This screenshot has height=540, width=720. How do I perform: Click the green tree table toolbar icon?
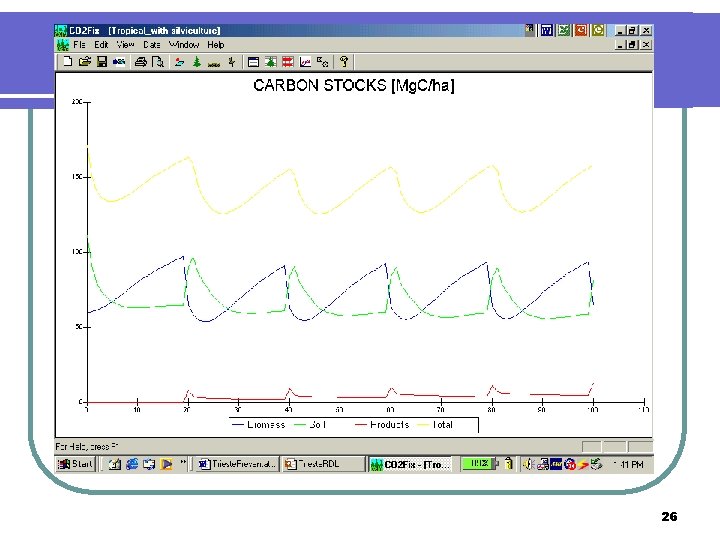pyautogui.click(x=270, y=62)
